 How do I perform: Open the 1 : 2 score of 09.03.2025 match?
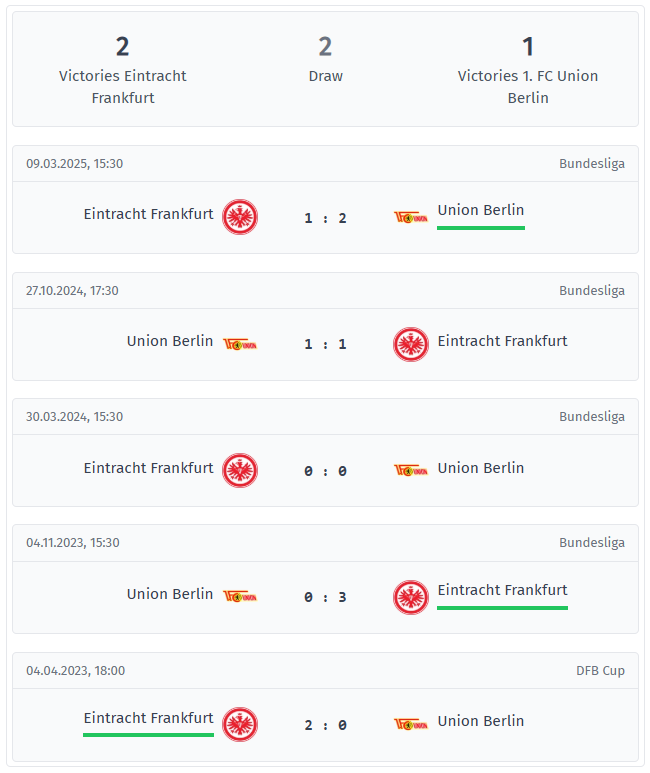pyautogui.click(x=325, y=218)
